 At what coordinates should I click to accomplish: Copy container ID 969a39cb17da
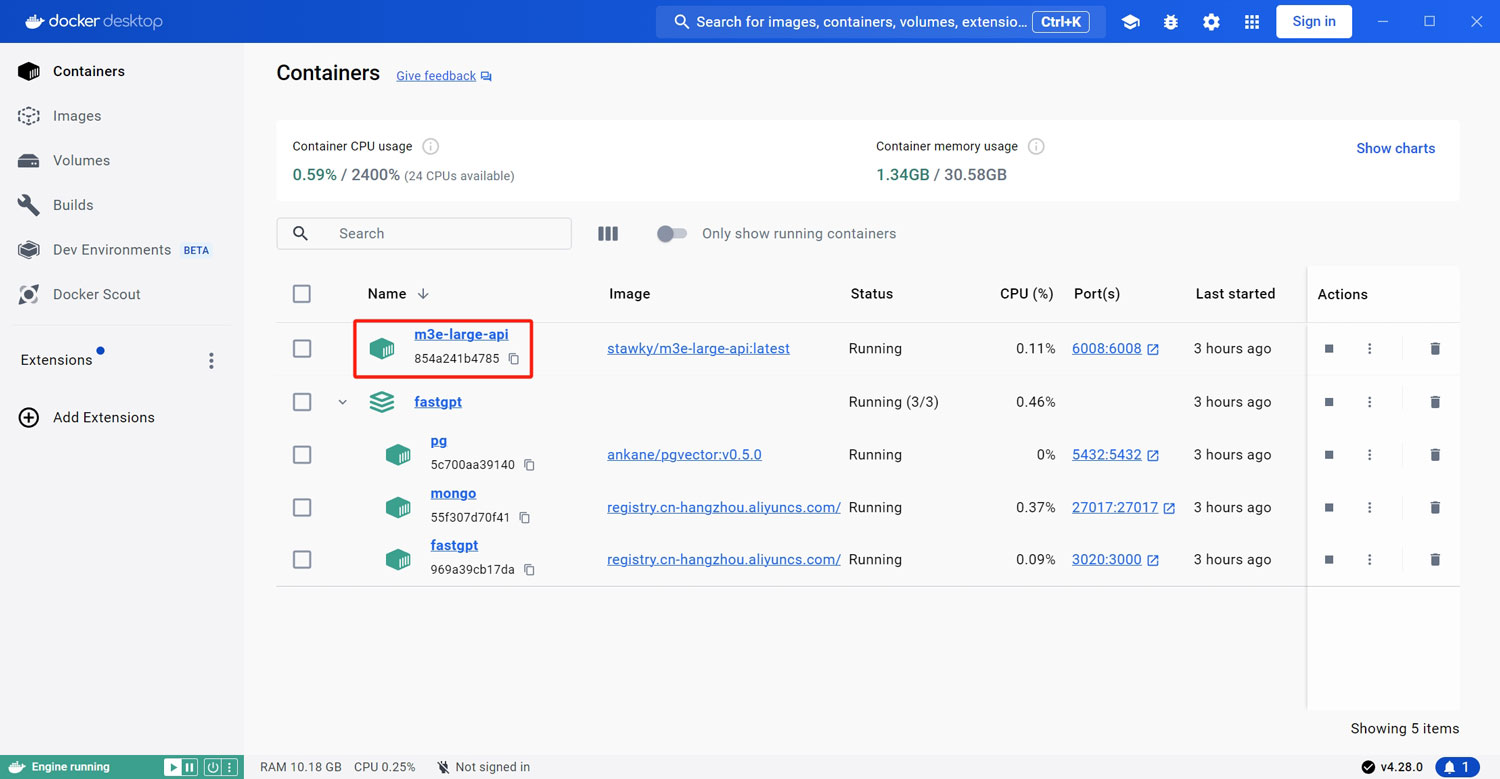click(530, 570)
